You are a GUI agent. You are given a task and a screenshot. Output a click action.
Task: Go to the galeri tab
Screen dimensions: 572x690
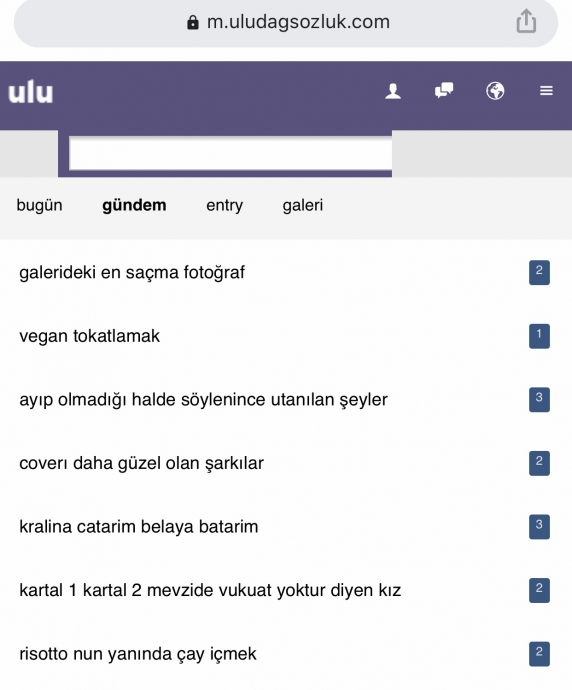click(x=303, y=205)
